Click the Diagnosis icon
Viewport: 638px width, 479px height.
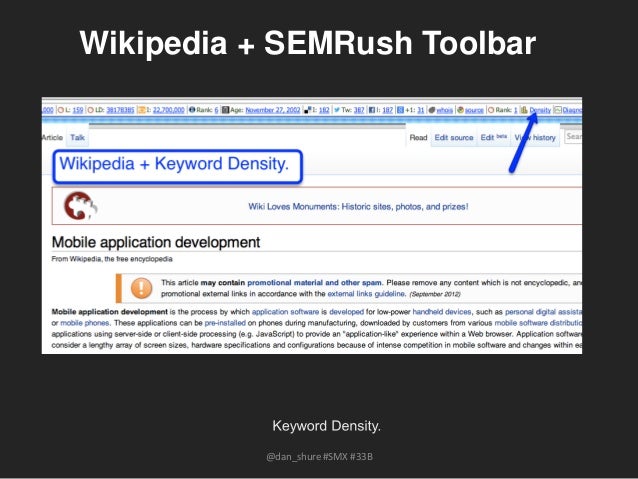(x=558, y=110)
